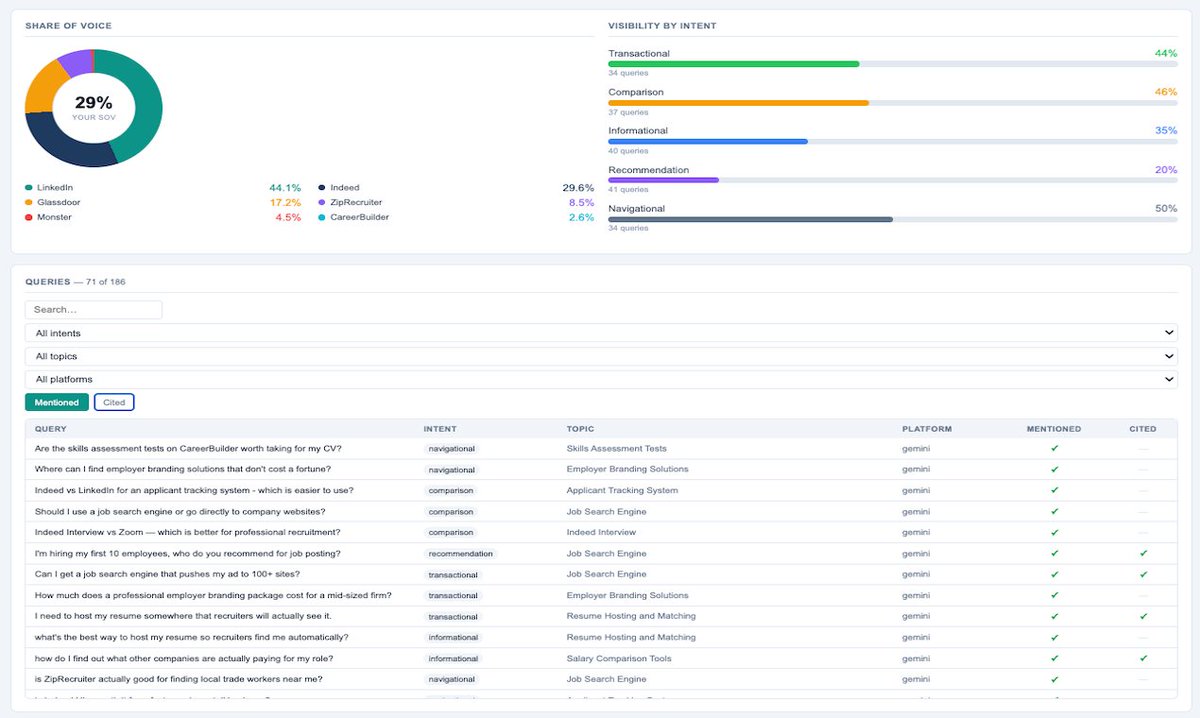Screen dimensions: 1200x718
Task: Click the CareerBuilder legend color dot
Action: tap(321, 217)
